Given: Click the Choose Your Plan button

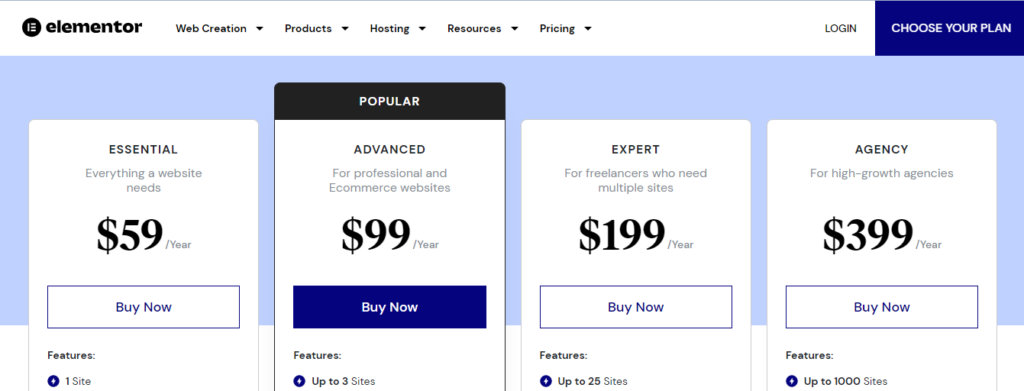Looking at the screenshot, I should [950, 28].
